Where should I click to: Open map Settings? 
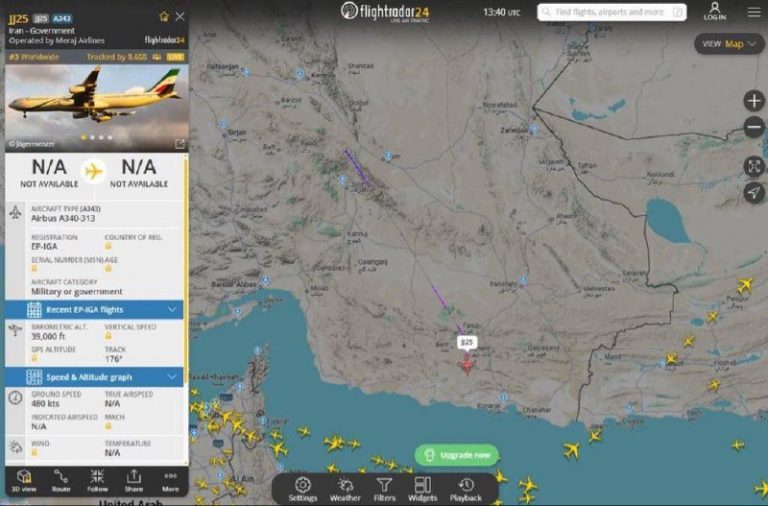point(303,490)
